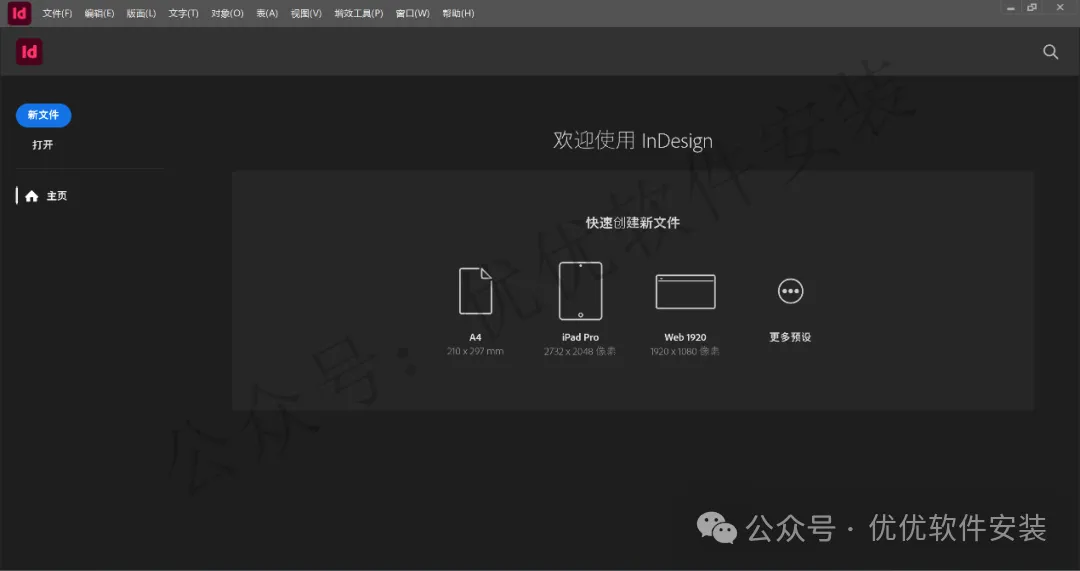
Task: Open the 文字(T) menu
Action: click(183, 14)
